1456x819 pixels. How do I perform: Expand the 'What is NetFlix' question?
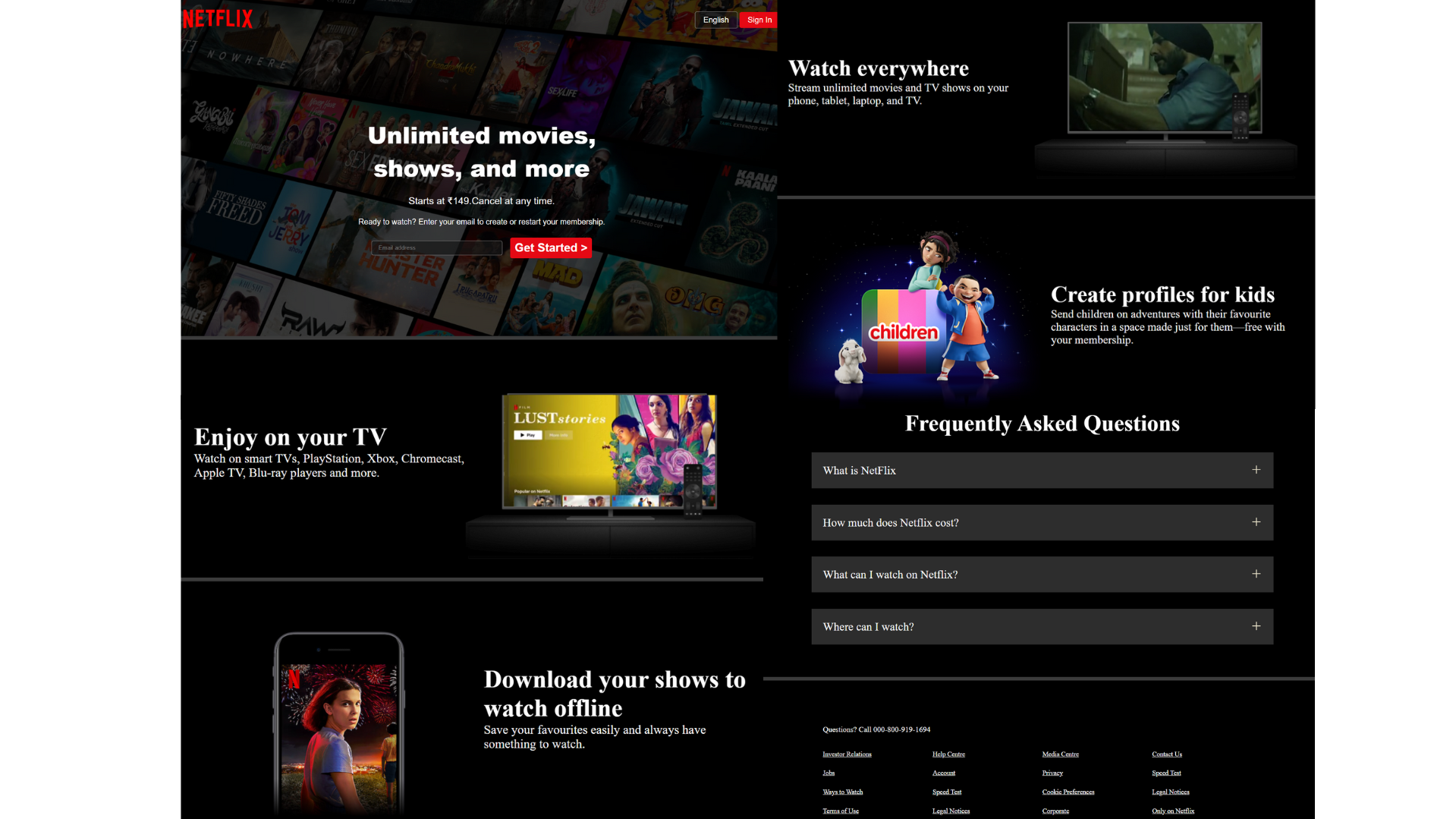tap(1042, 471)
